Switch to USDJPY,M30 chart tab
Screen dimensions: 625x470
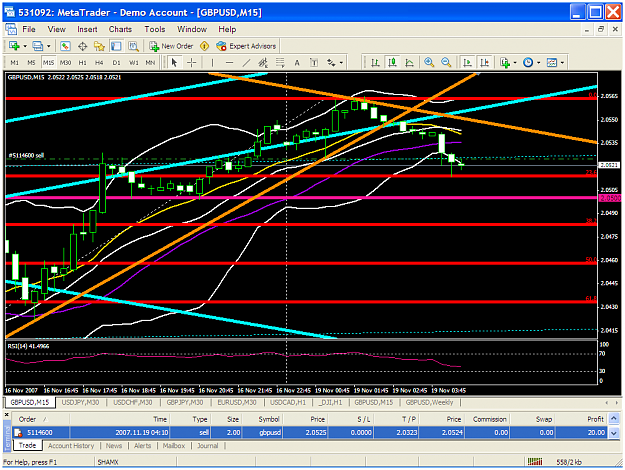[80, 402]
